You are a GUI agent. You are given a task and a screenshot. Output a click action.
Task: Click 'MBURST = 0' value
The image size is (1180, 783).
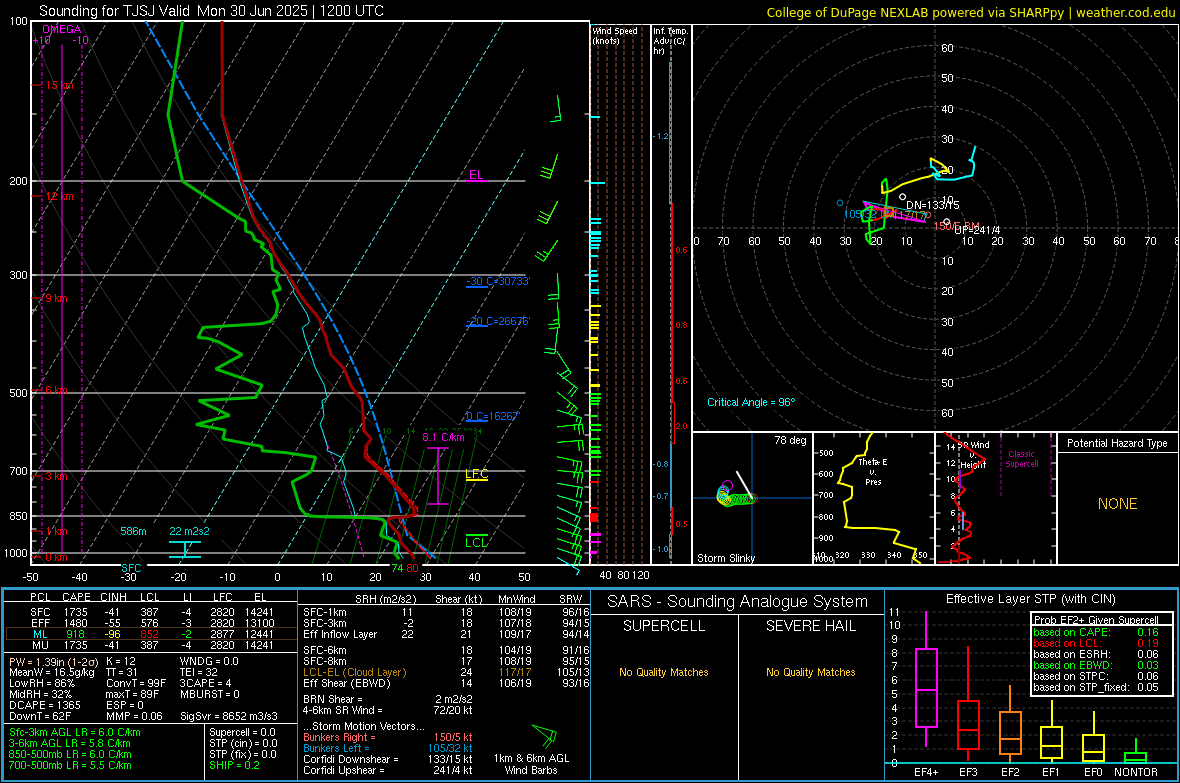209,693
